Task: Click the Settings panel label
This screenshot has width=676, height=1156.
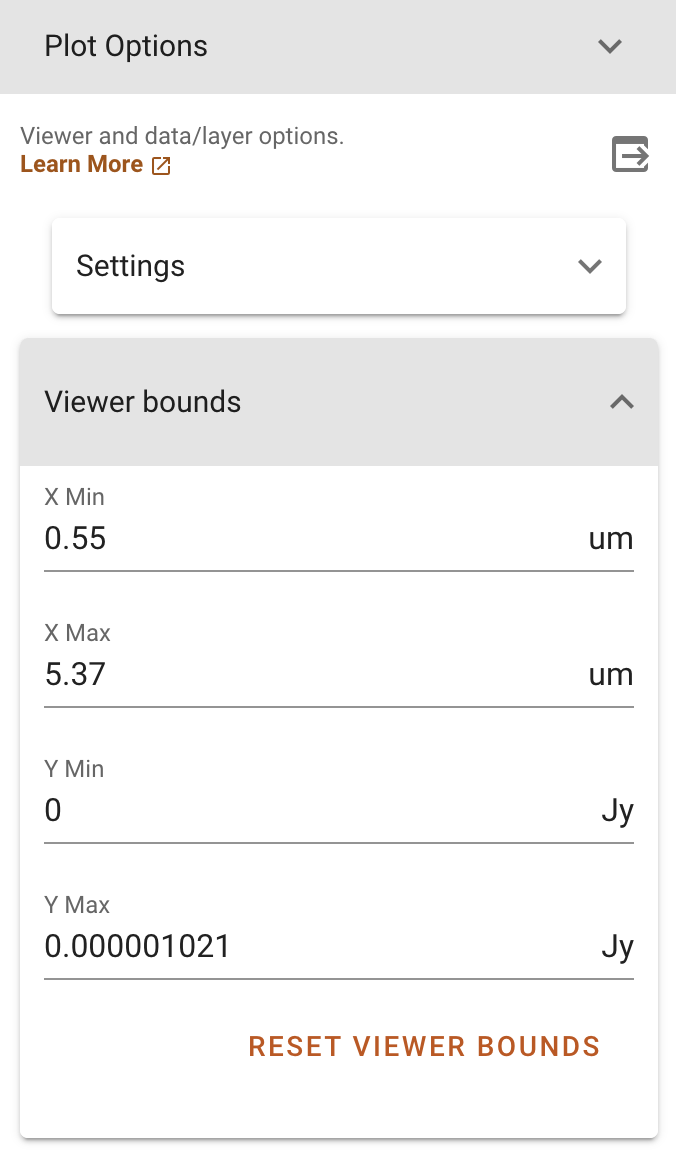Action: (x=131, y=267)
